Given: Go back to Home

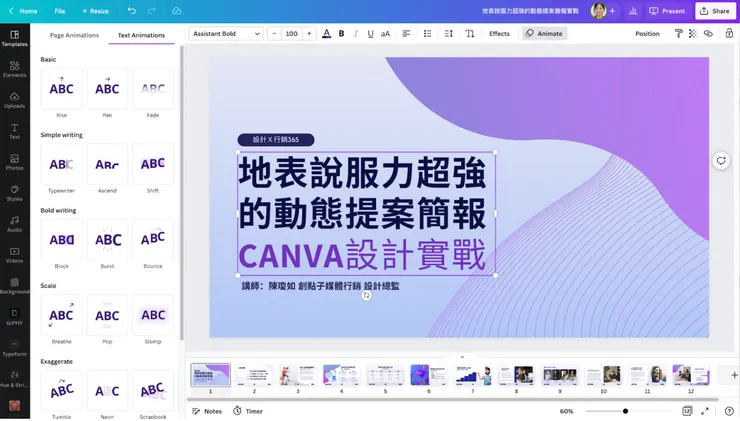Looking at the screenshot, I should point(23,11).
